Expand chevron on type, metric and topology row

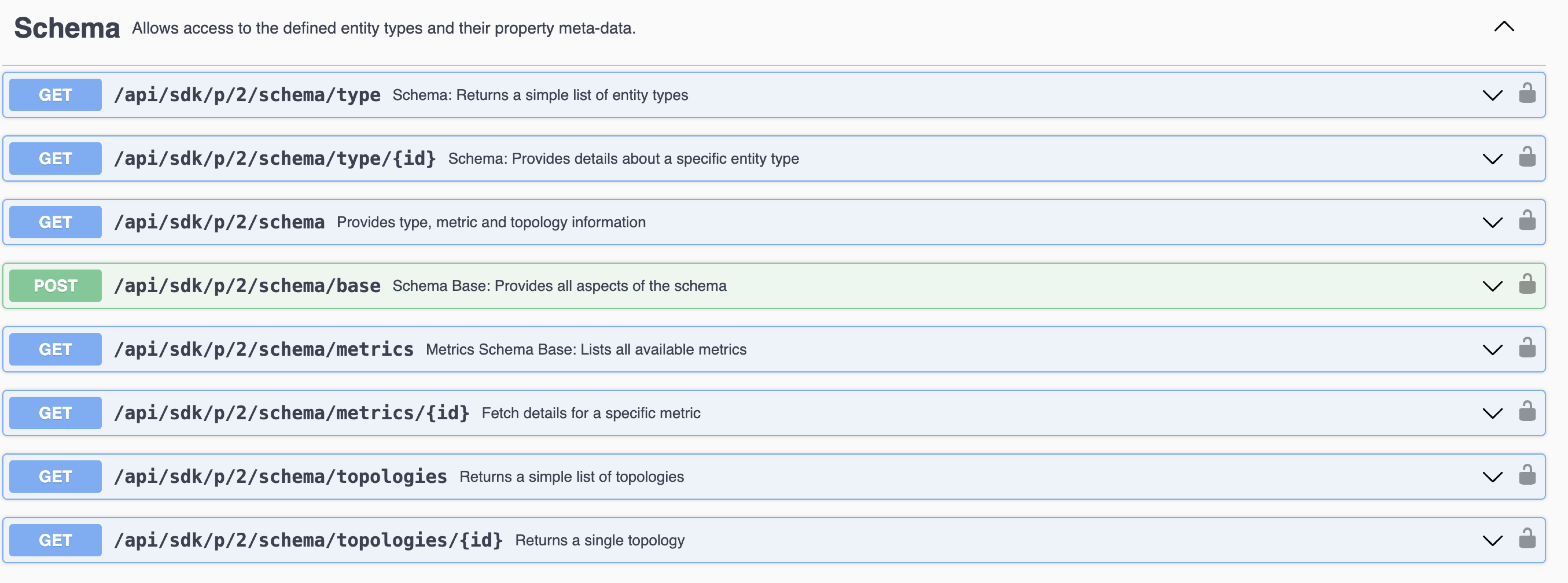pos(1492,223)
